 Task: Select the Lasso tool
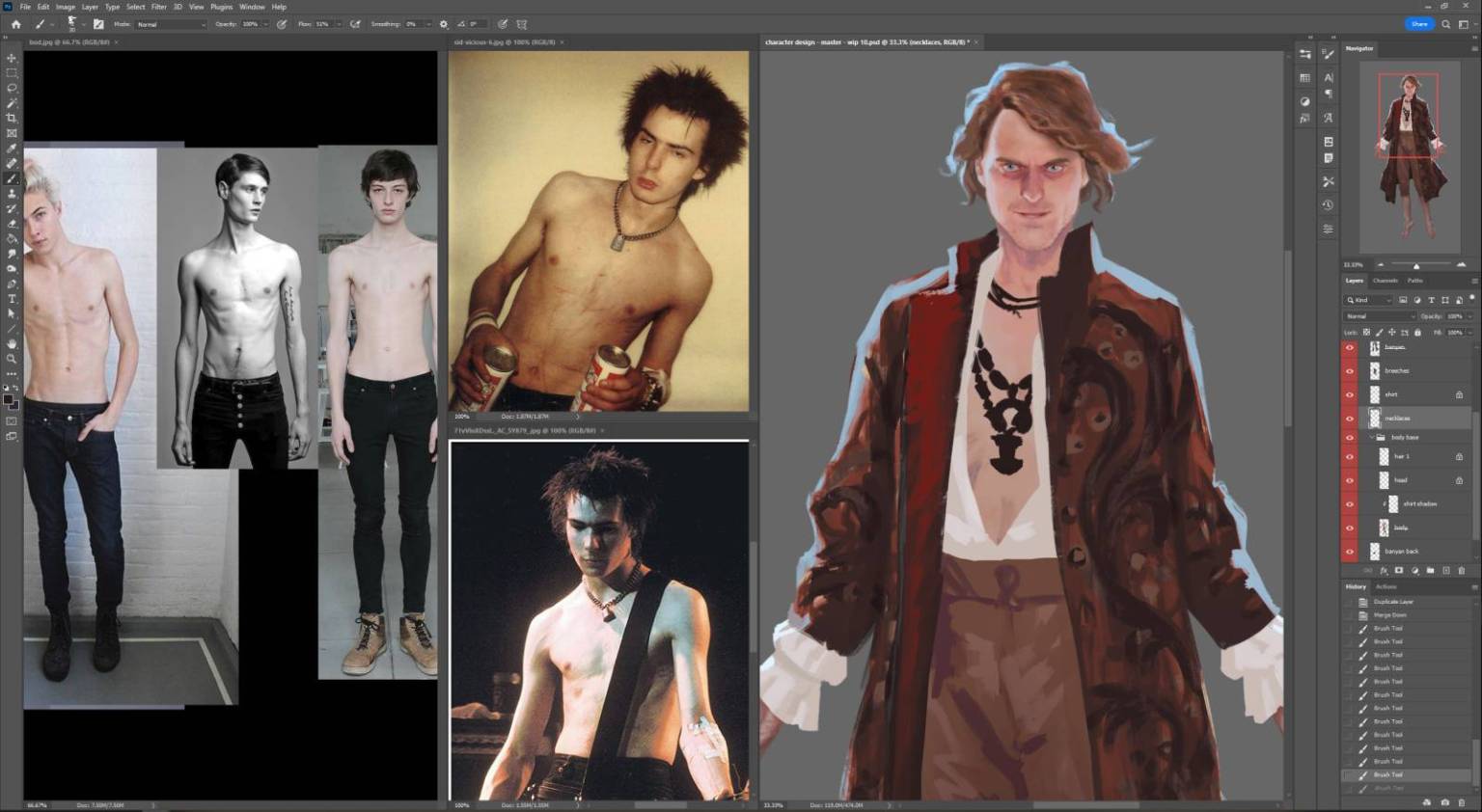click(x=12, y=88)
